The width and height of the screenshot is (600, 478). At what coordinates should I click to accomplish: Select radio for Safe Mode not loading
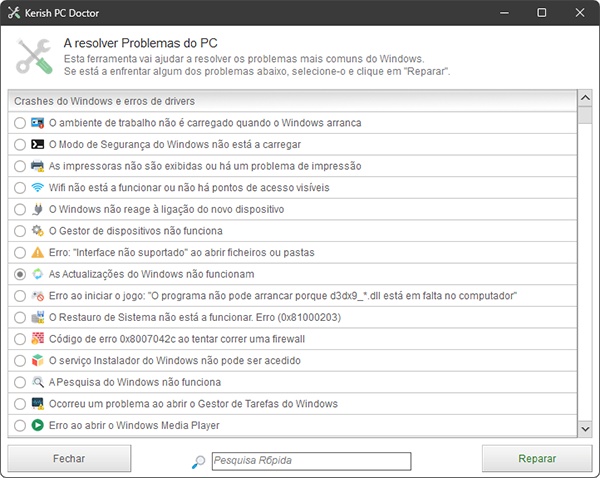coord(20,145)
